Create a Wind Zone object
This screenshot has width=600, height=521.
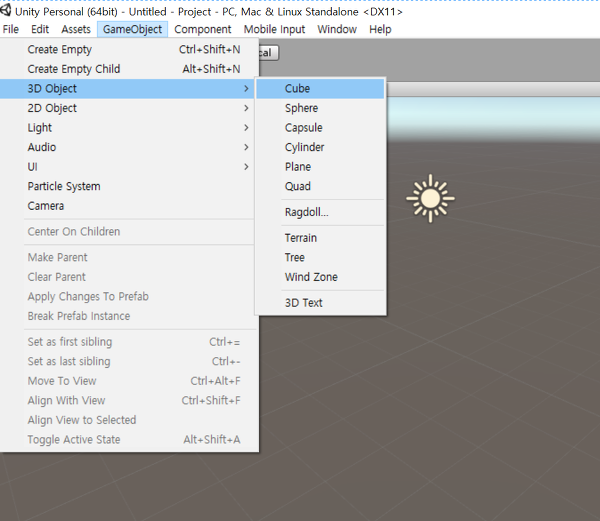320,277
